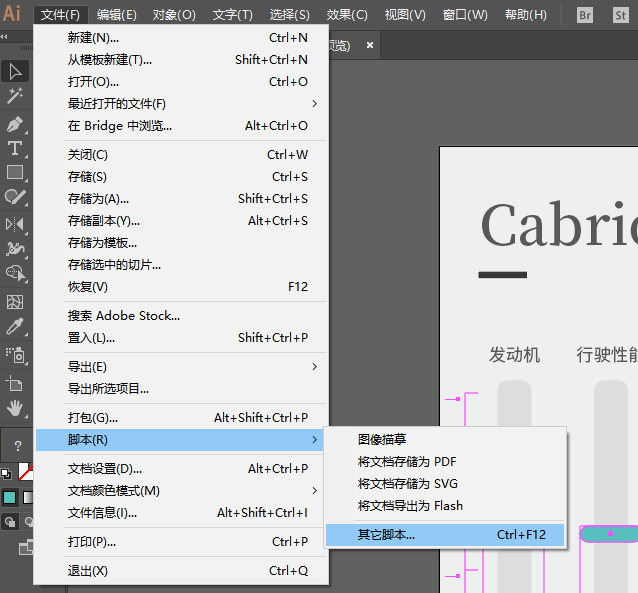Viewport: 638px width, 593px height.
Task: Open the toolbar question mark button
Action: coord(17,446)
